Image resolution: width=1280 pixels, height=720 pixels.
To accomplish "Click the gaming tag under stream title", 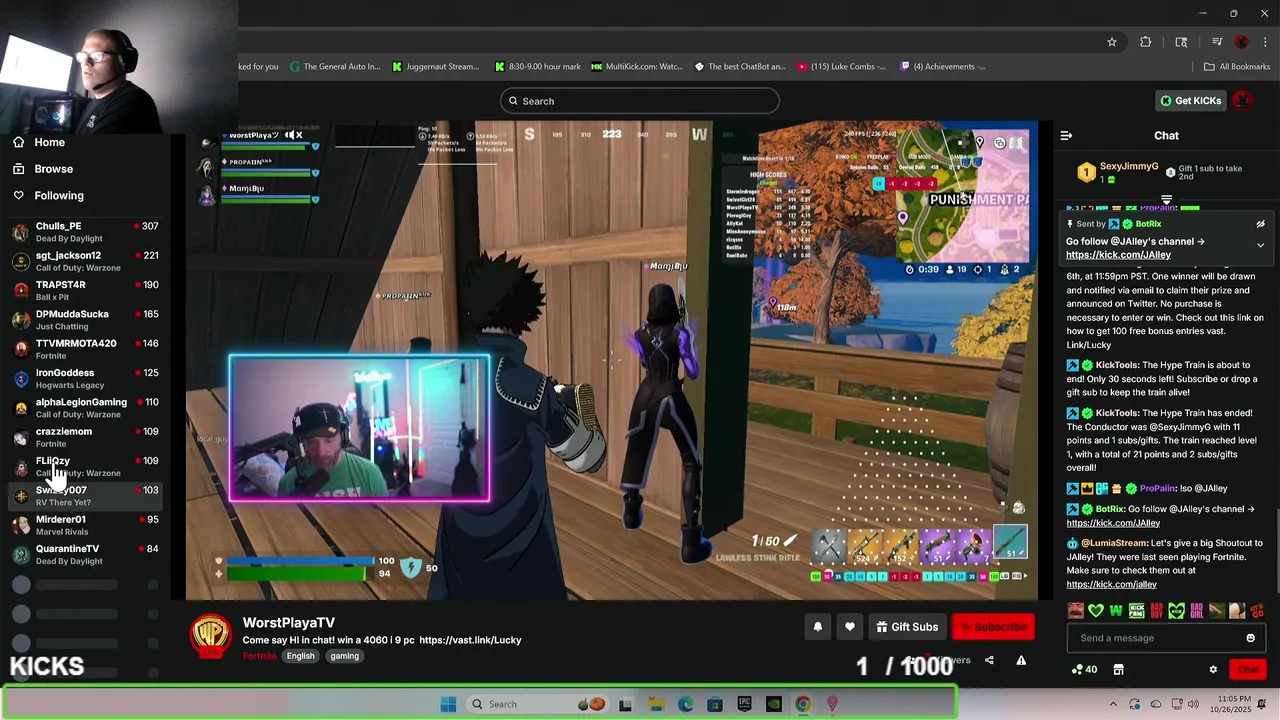I will pyautogui.click(x=345, y=656).
